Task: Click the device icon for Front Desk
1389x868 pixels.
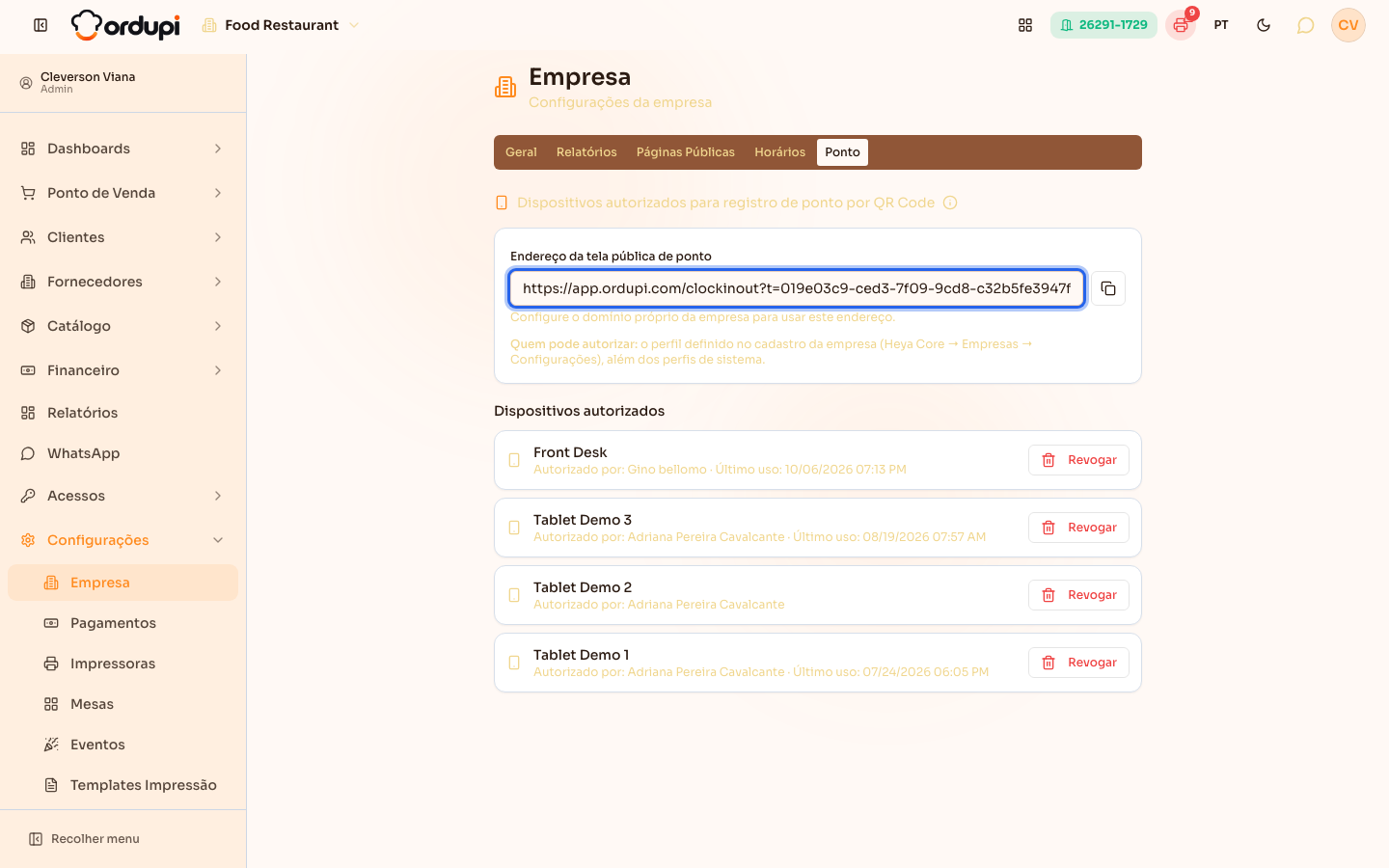Action: pyautogui.click(x=514, y=460)
